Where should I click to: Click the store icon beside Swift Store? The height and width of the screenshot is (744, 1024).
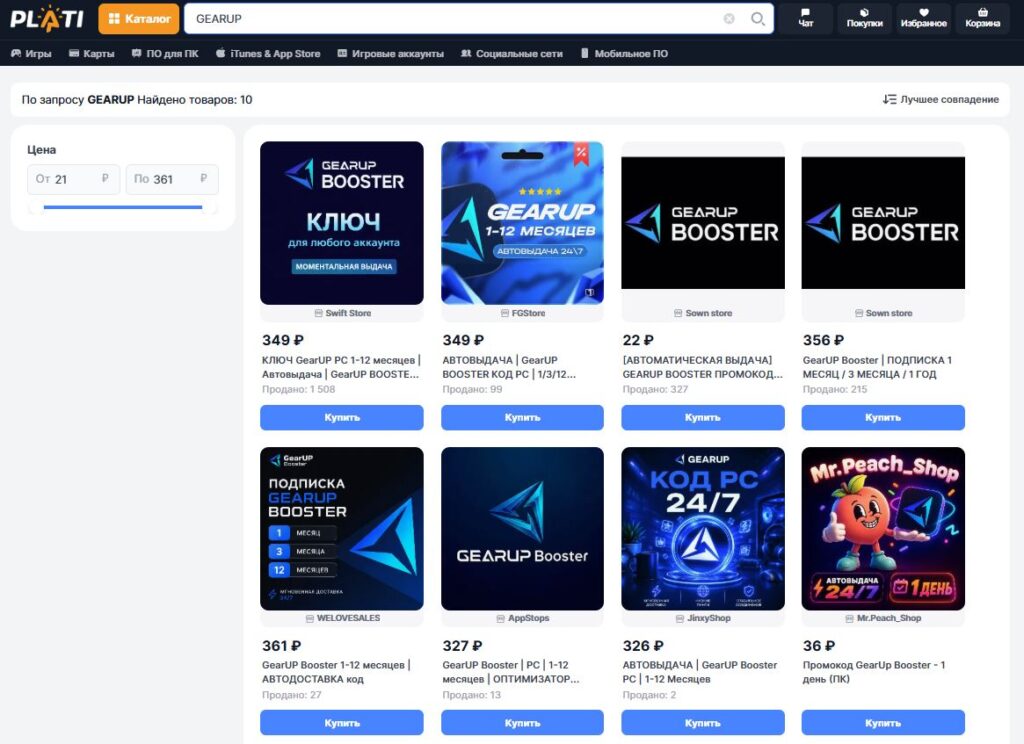[x=319, y=314]
